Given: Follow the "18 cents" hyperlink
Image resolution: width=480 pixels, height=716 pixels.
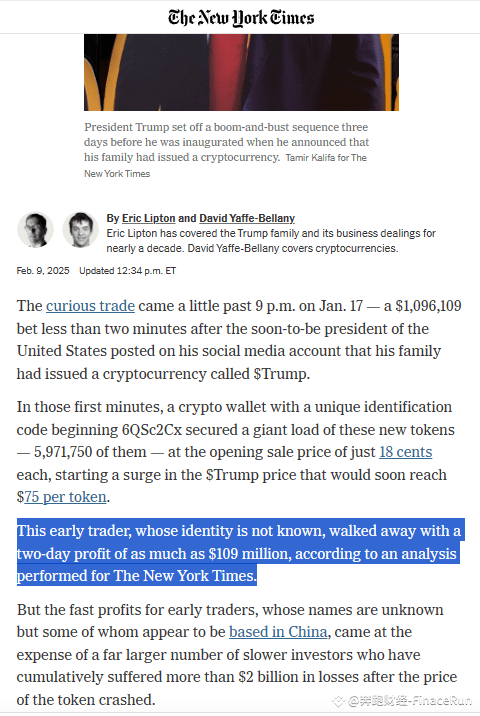Looking at the screenshot, I should pos(406,452).
